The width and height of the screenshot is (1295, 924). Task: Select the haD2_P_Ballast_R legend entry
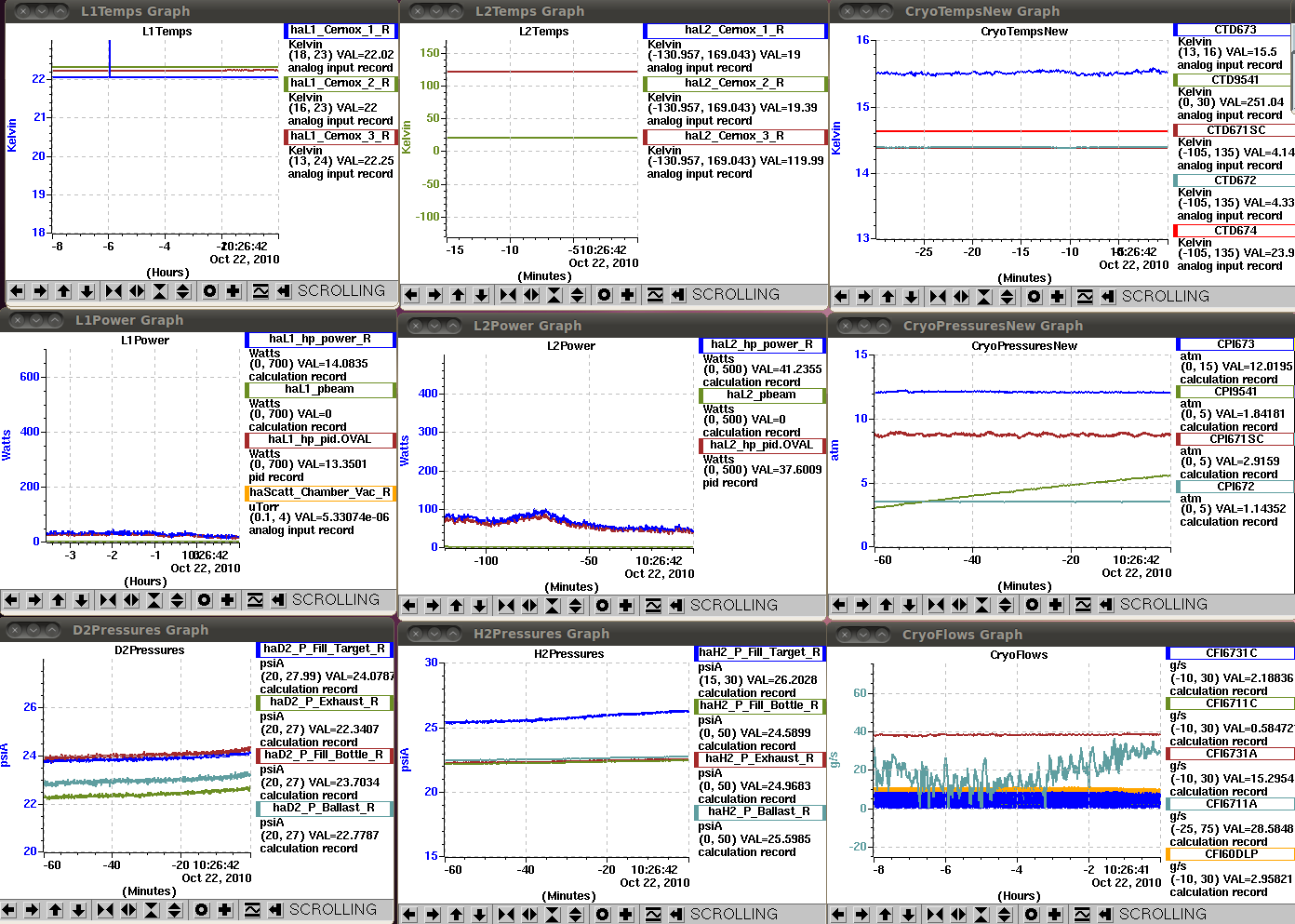click(x=325, y=809)
